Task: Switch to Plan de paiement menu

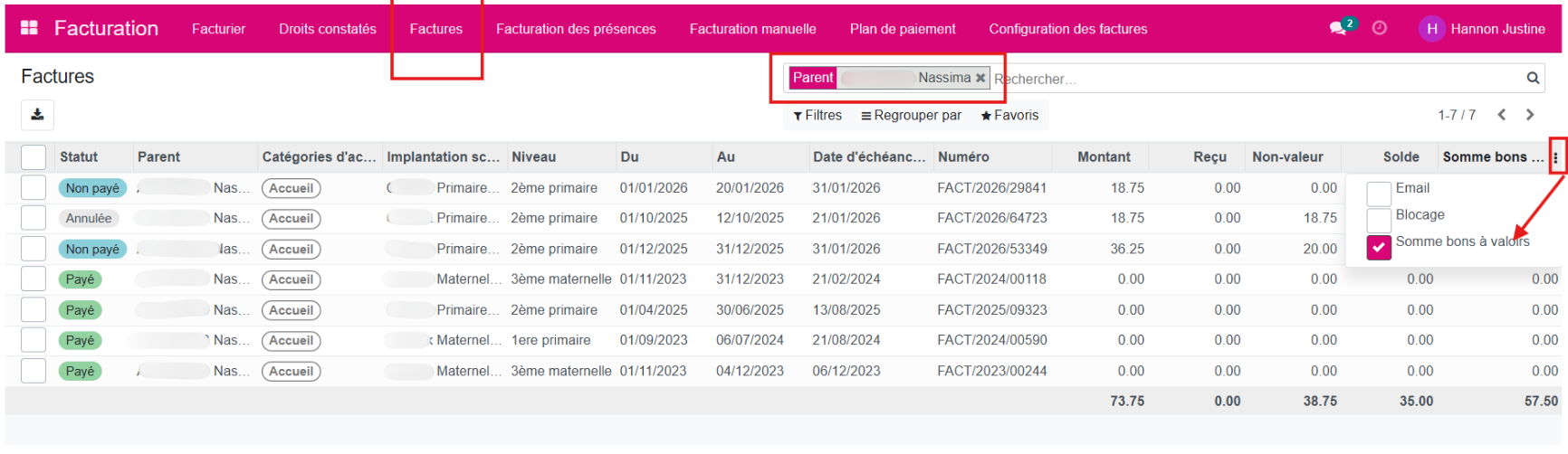Action: (902, 29)
